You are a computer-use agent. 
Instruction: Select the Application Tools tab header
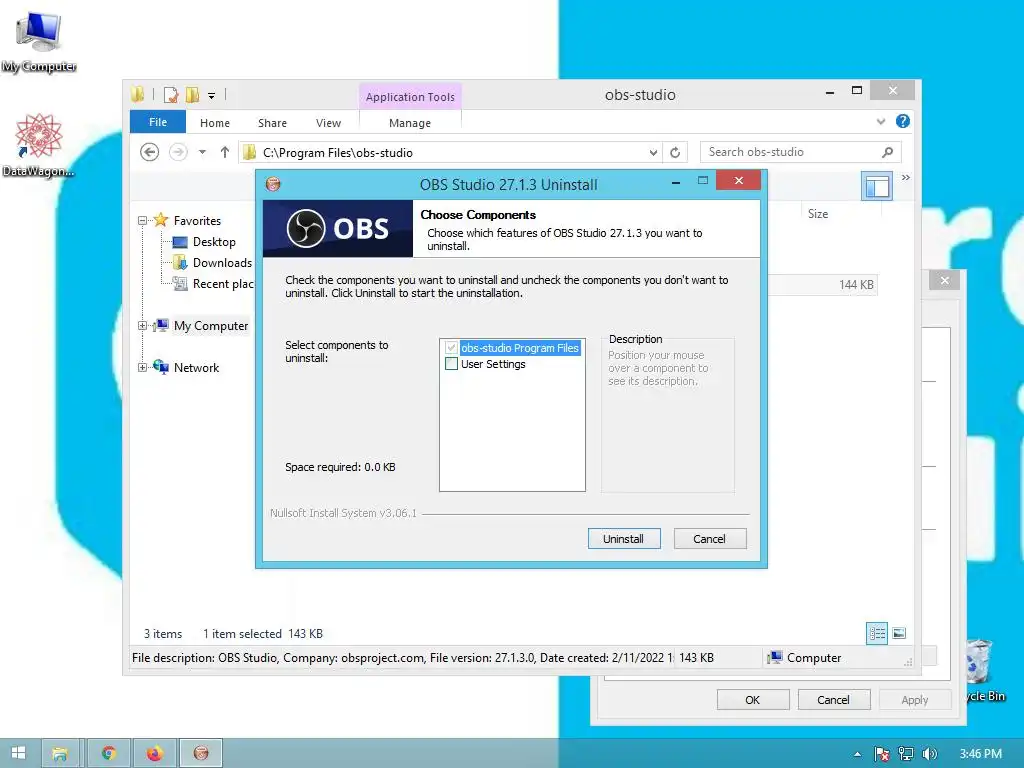pyautogui.click(x=410, y=97)
